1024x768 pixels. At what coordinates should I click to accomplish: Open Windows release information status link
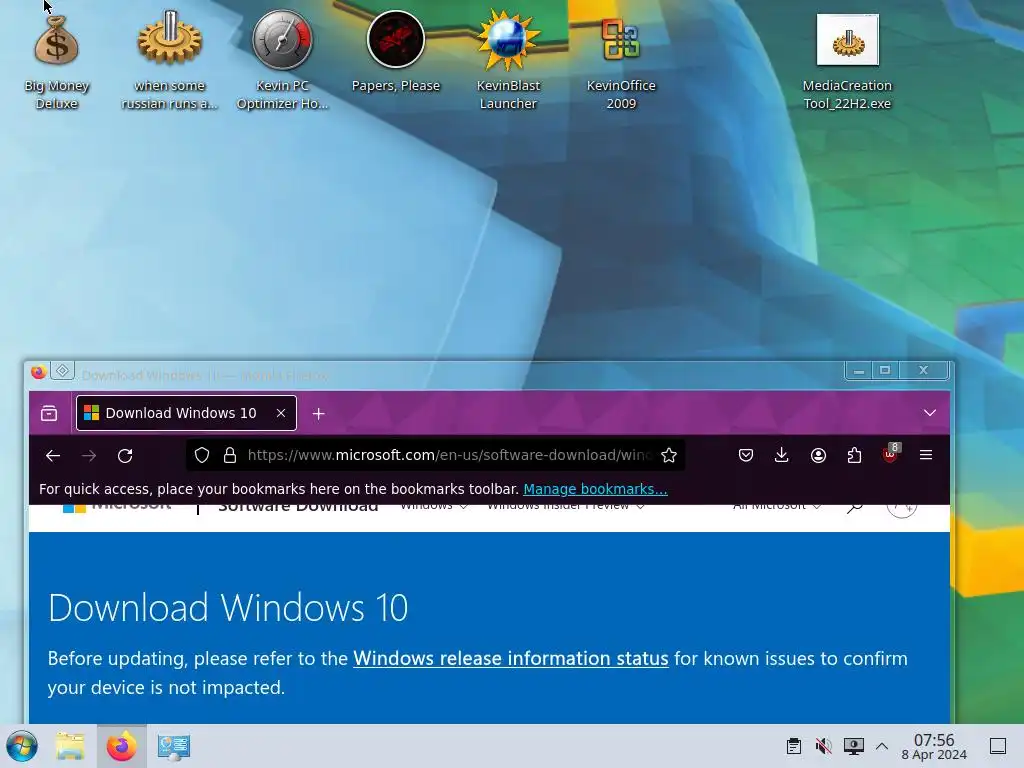(511, 658)
